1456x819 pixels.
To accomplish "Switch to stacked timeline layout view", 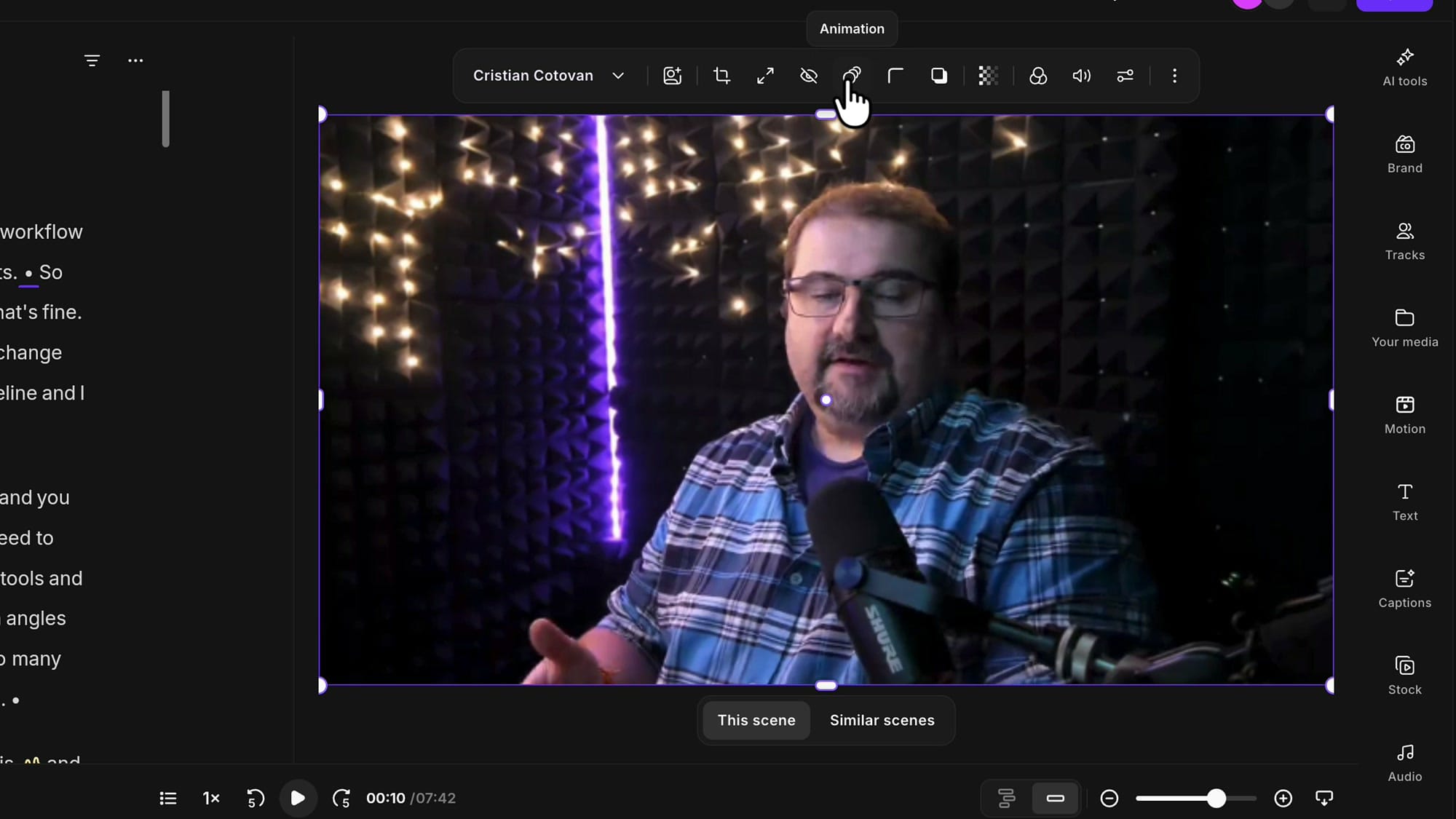I will point(1006,798).
